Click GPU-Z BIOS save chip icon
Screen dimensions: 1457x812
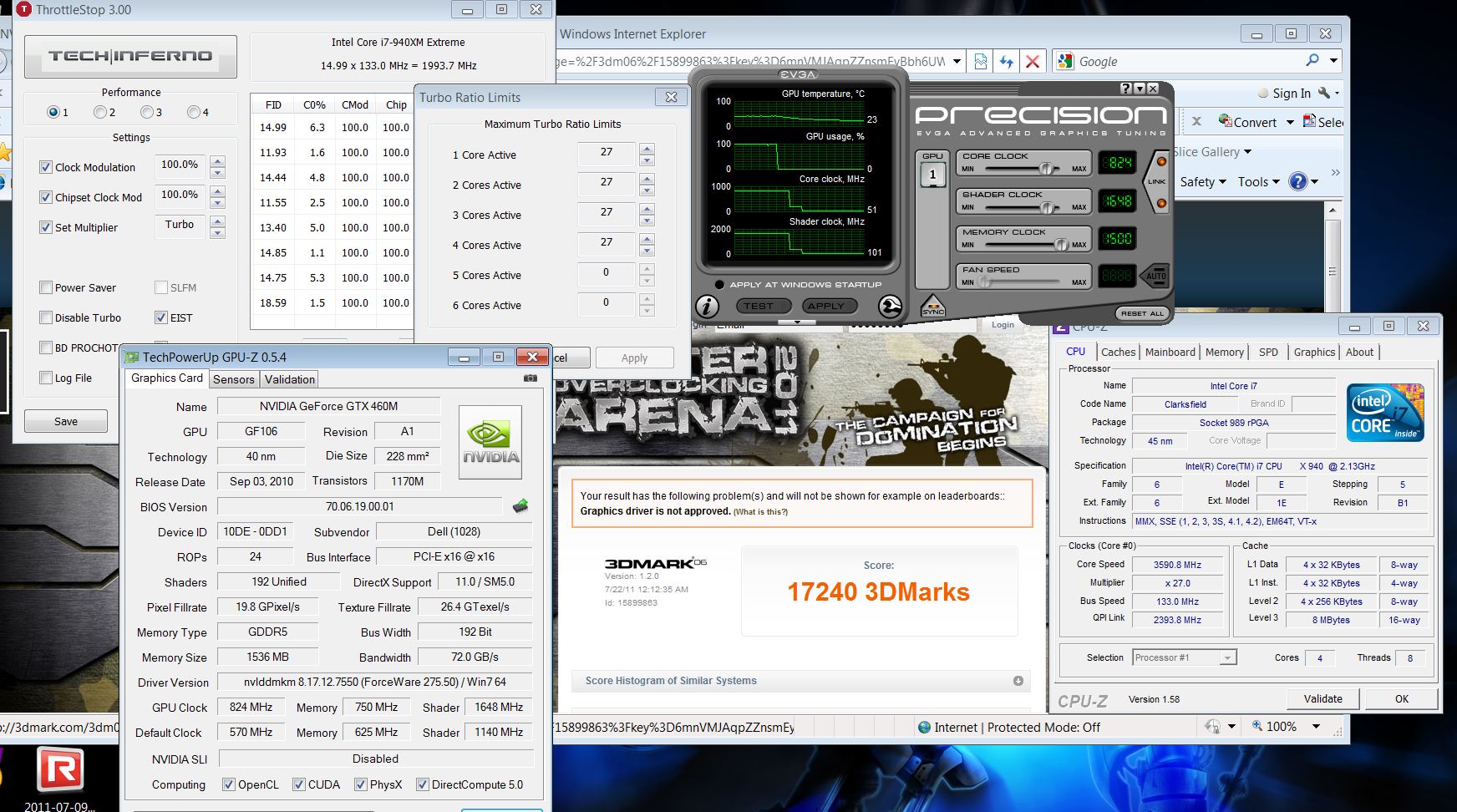pos(520,505)
